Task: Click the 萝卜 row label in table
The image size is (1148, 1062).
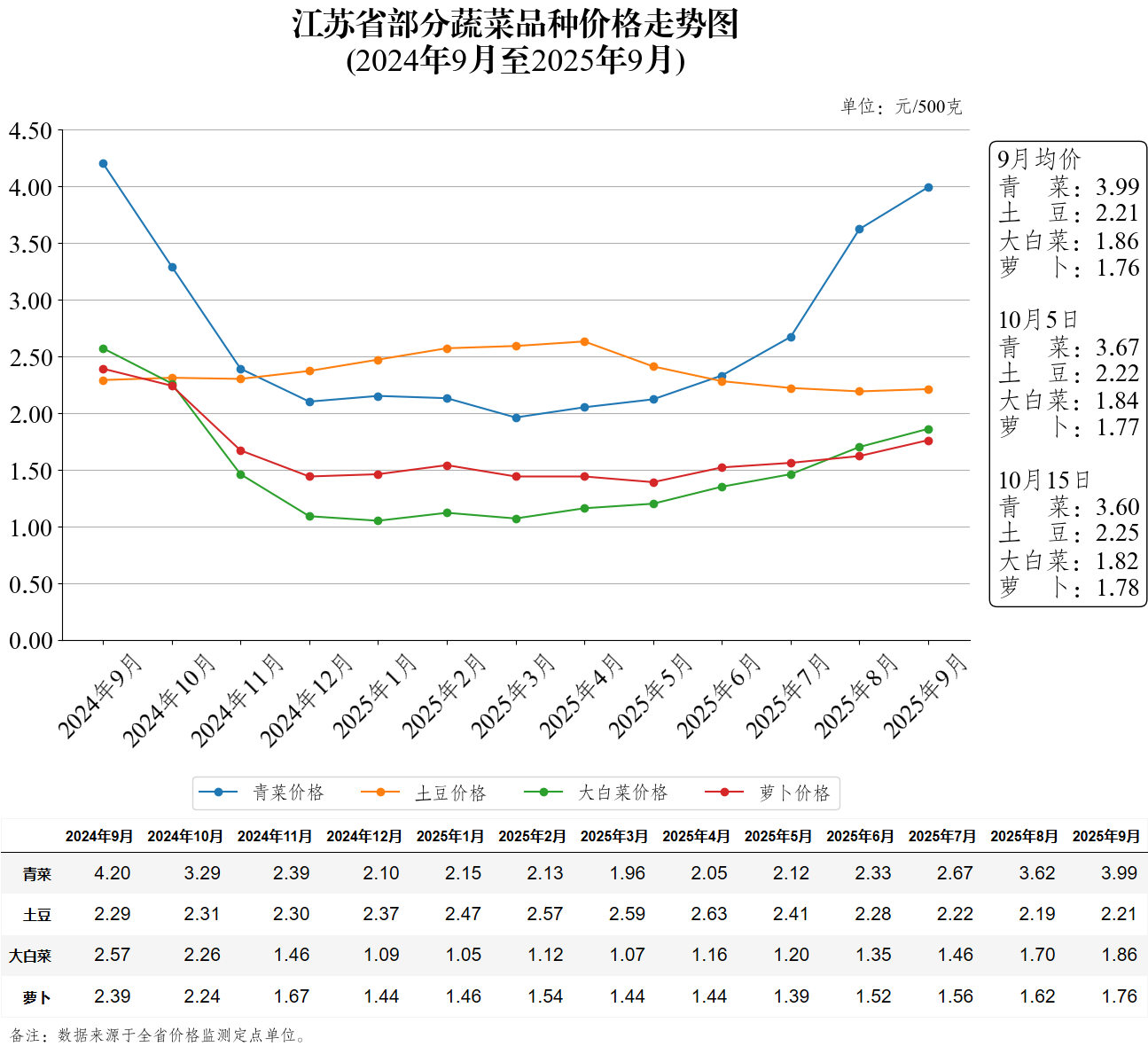Action: (36, 997)
